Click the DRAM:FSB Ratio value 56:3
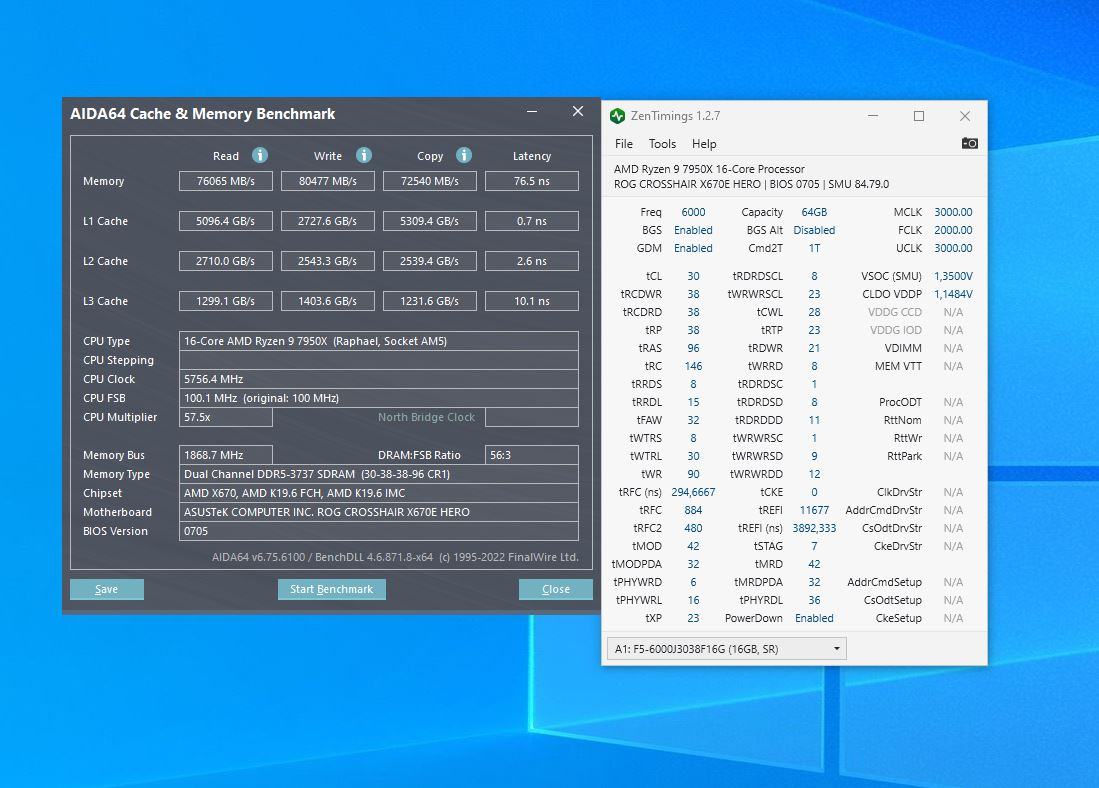1099x788 pixels. [x=532, y=454]
